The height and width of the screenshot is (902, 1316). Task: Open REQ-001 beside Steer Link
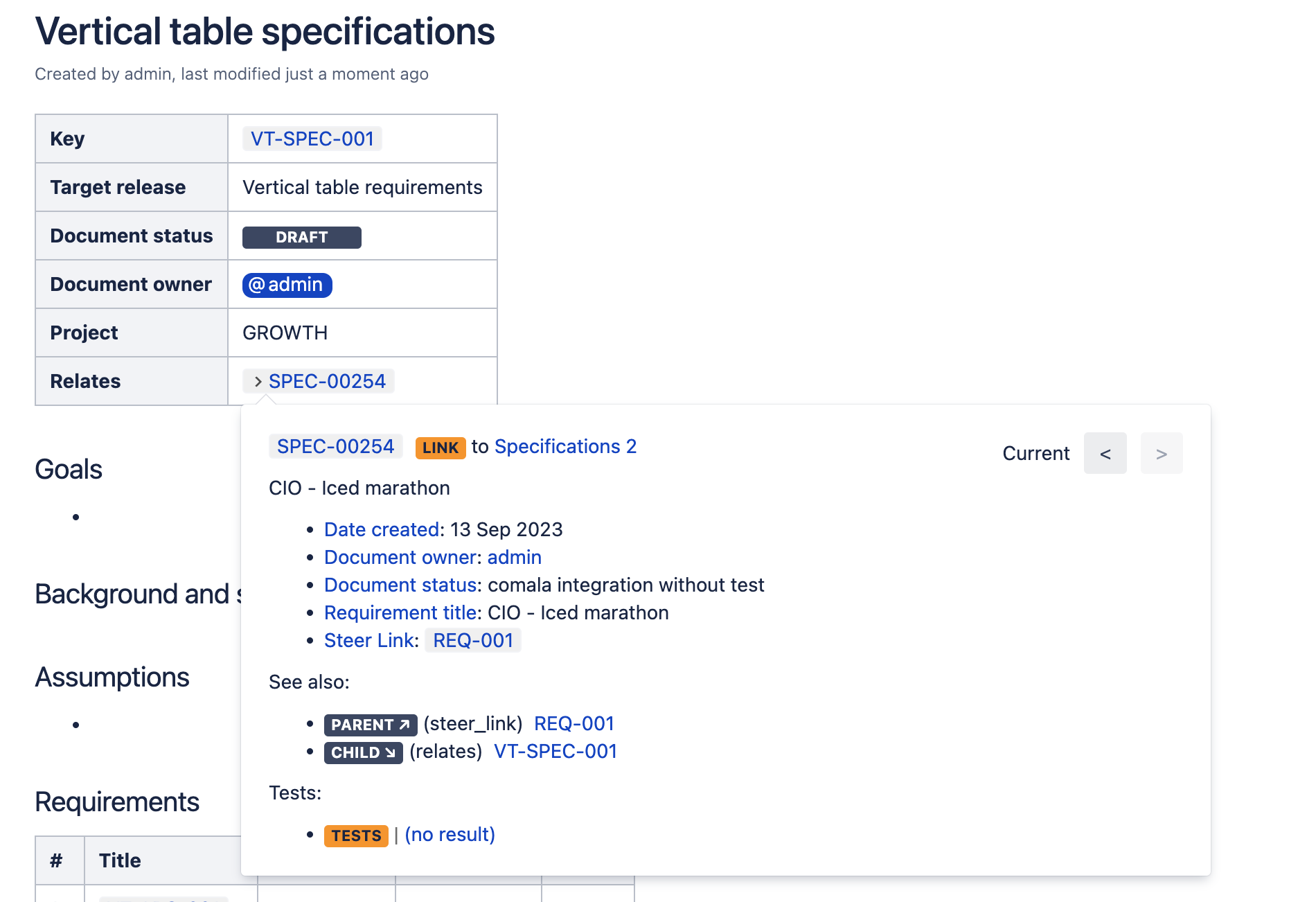click(473, 641)
